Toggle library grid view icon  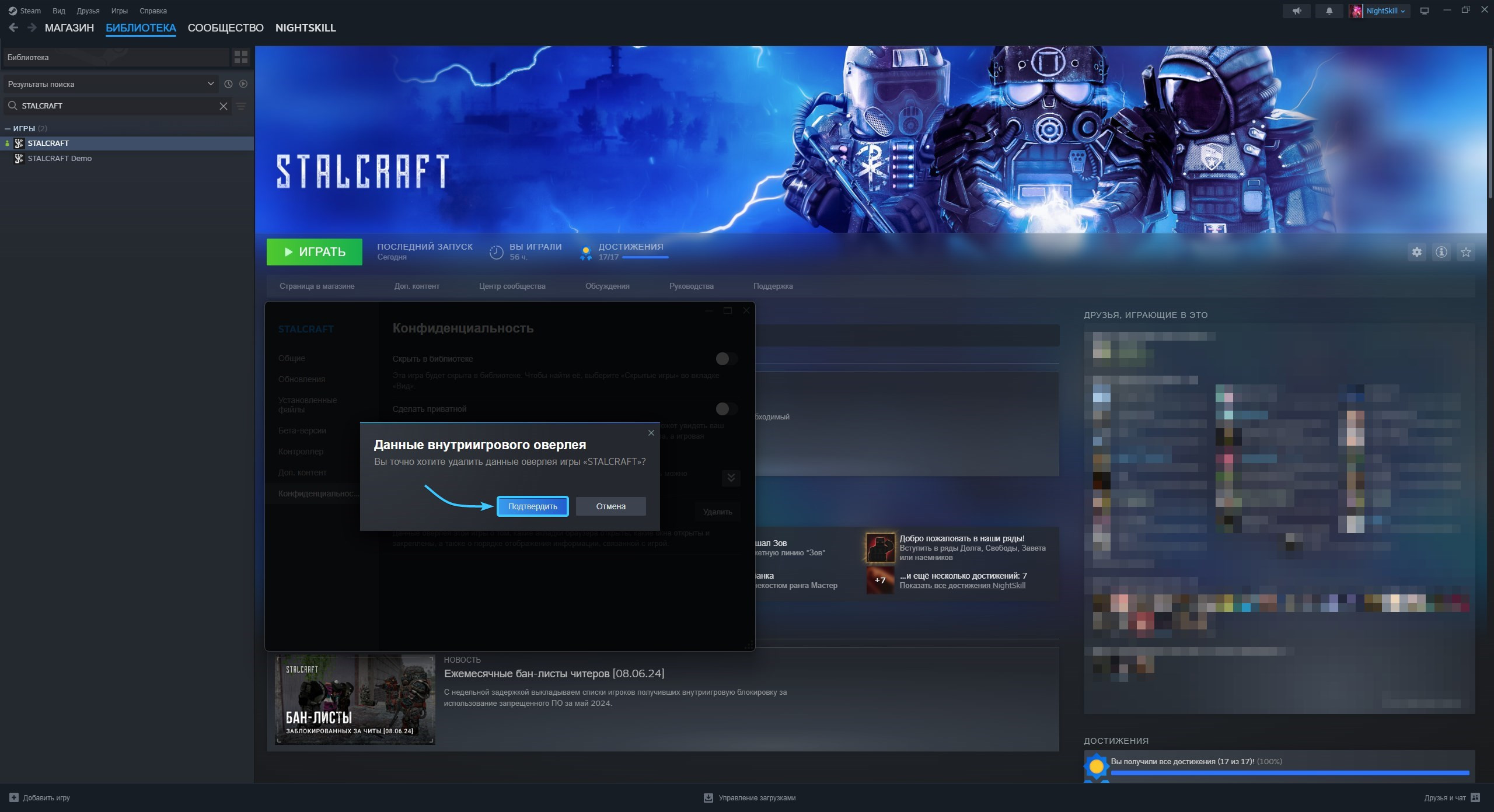(x=241, y=57)
